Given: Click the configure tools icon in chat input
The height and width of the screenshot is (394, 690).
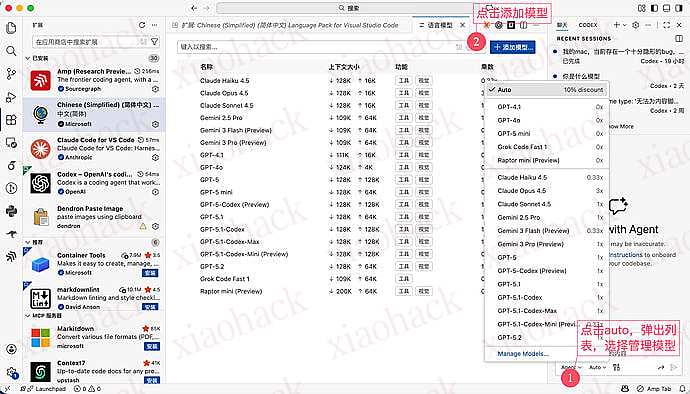Looking at the screenshot, I should [x=617, y=367].
